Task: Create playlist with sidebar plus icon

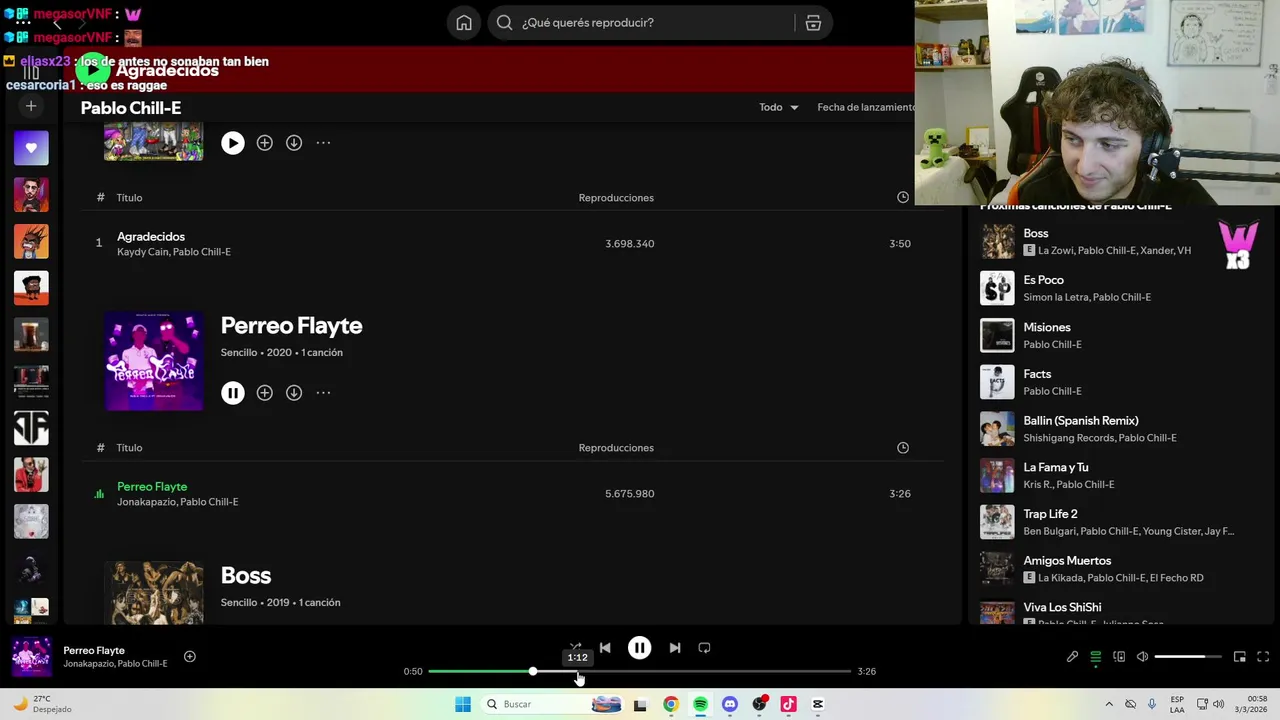Action: [31, 105]
